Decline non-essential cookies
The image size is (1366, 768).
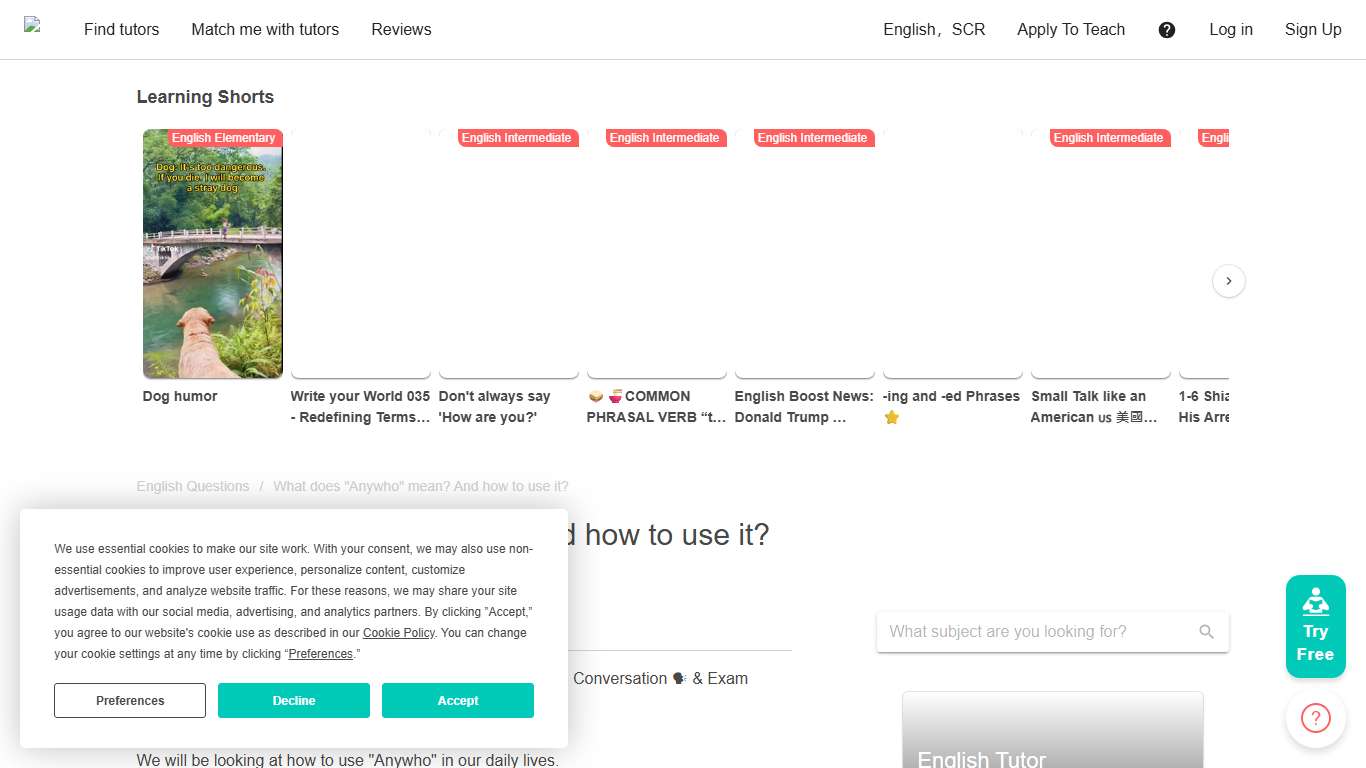293,700
